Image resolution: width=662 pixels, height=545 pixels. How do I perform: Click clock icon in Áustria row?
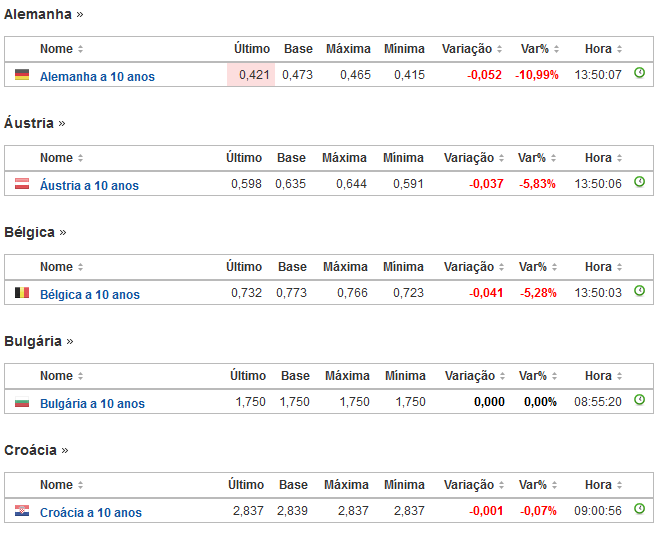pyautogui.click(x=640, y=183)
